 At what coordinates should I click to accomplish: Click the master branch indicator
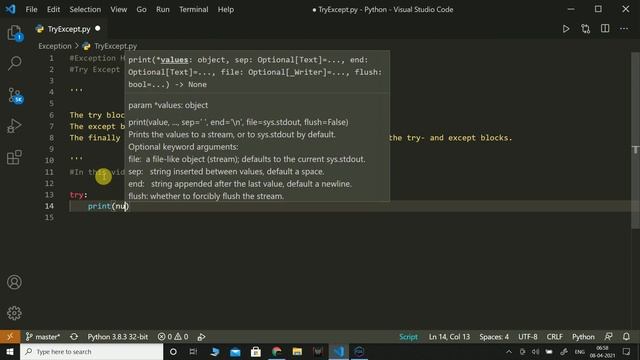coord(42,337)
